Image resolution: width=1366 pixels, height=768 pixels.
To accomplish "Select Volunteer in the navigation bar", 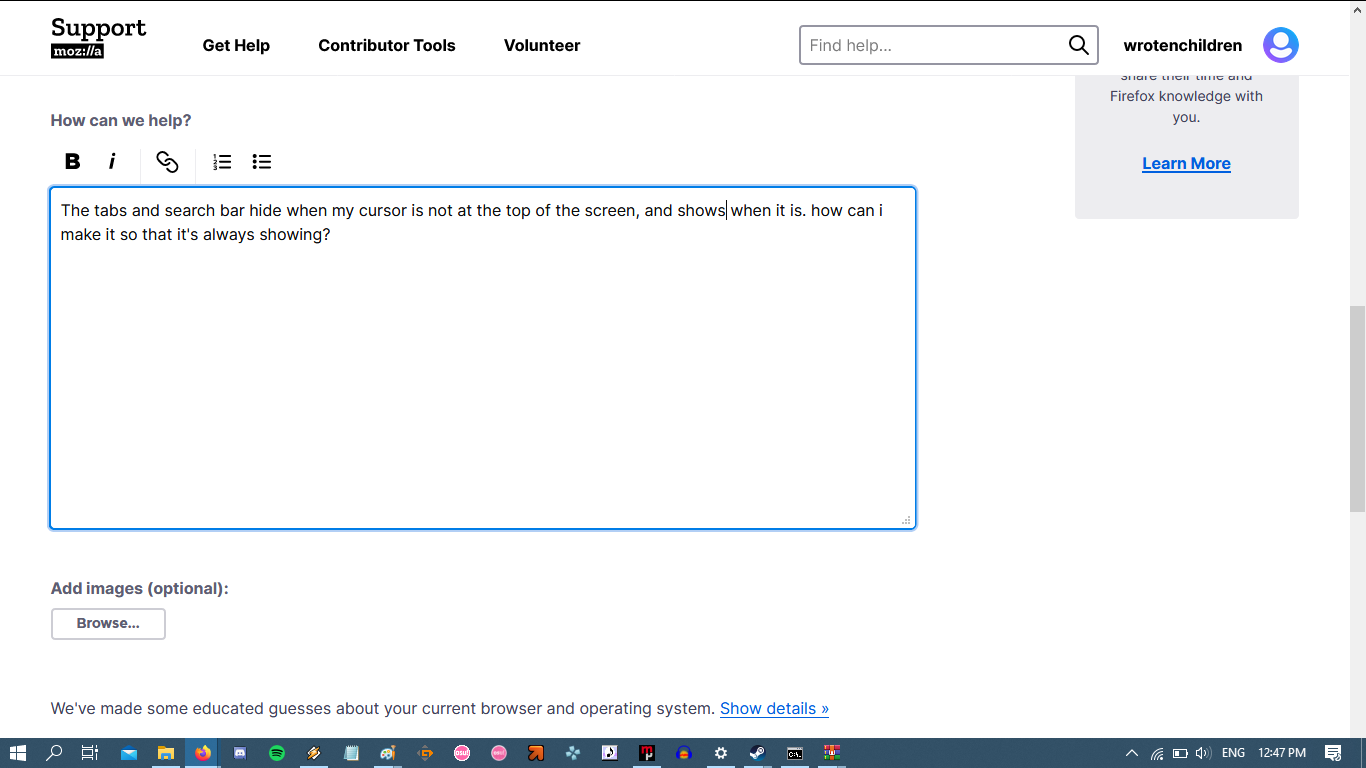I will point(541,45).
